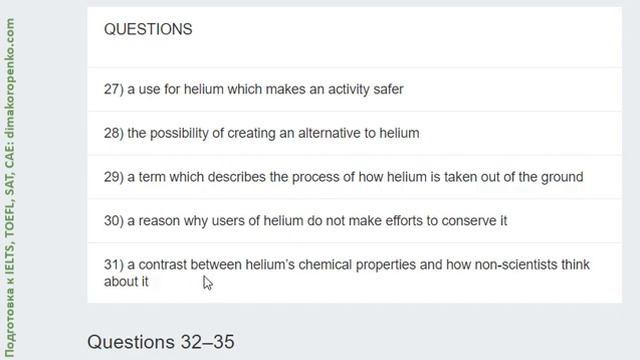Click the '30)' question number
This screenshot has height=360, width=640.
point(113,221)
